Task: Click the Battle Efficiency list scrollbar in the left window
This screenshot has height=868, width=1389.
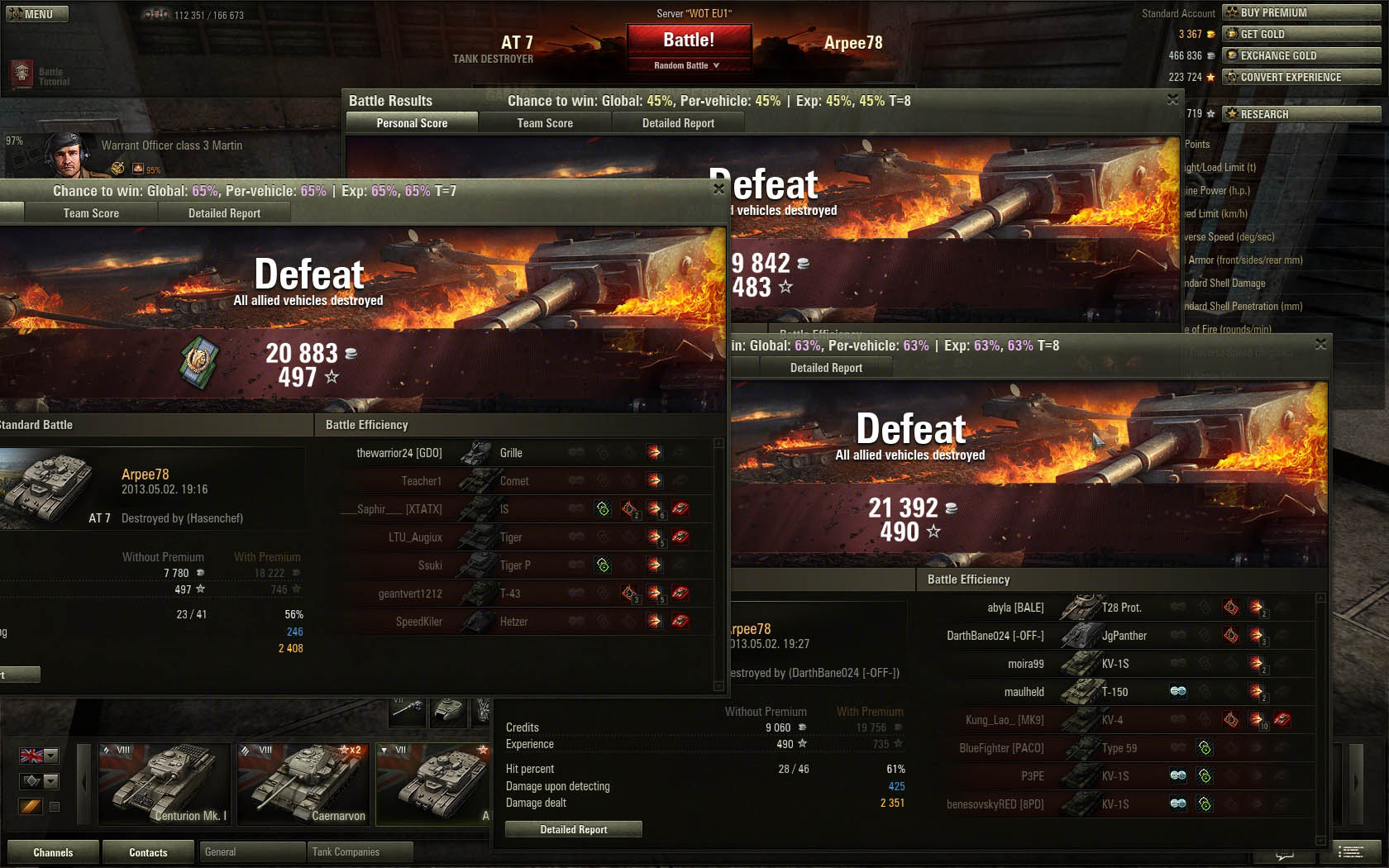Action: 718,565
